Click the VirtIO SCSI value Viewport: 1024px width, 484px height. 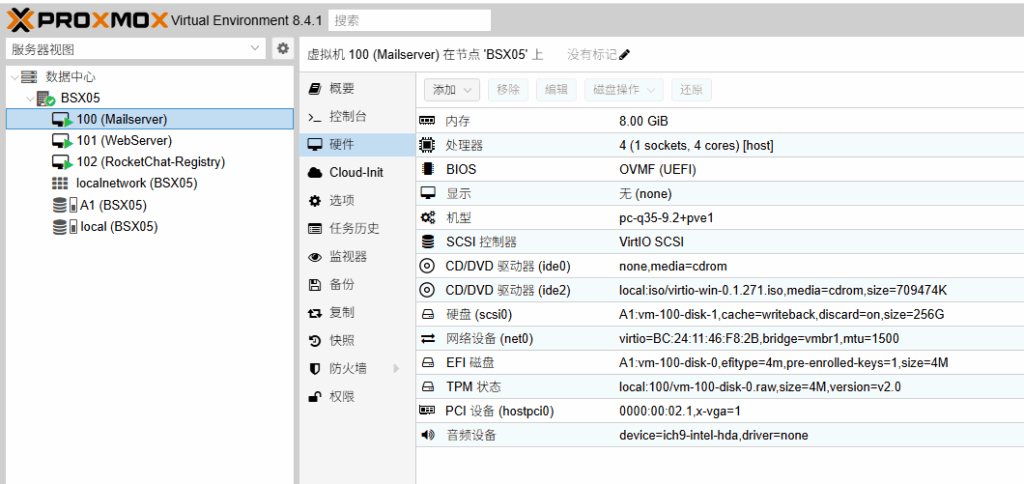tap(651, 242)
